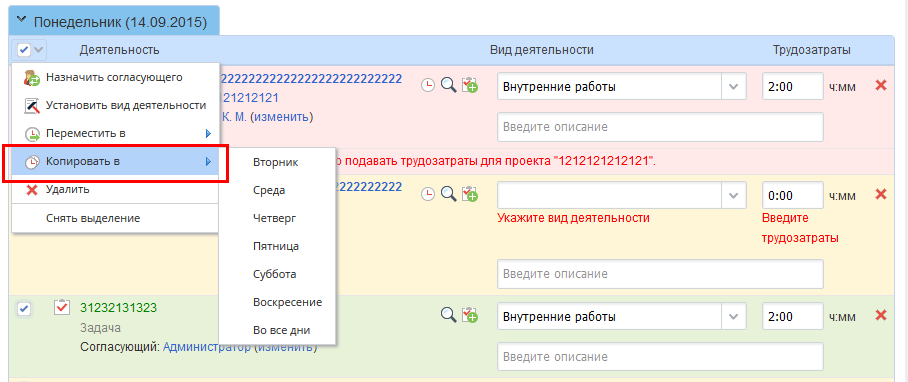This screenshot has height=382, width=908.
Task: Click task checkmark icon beside 31232131323
Action: coord(62,307)
